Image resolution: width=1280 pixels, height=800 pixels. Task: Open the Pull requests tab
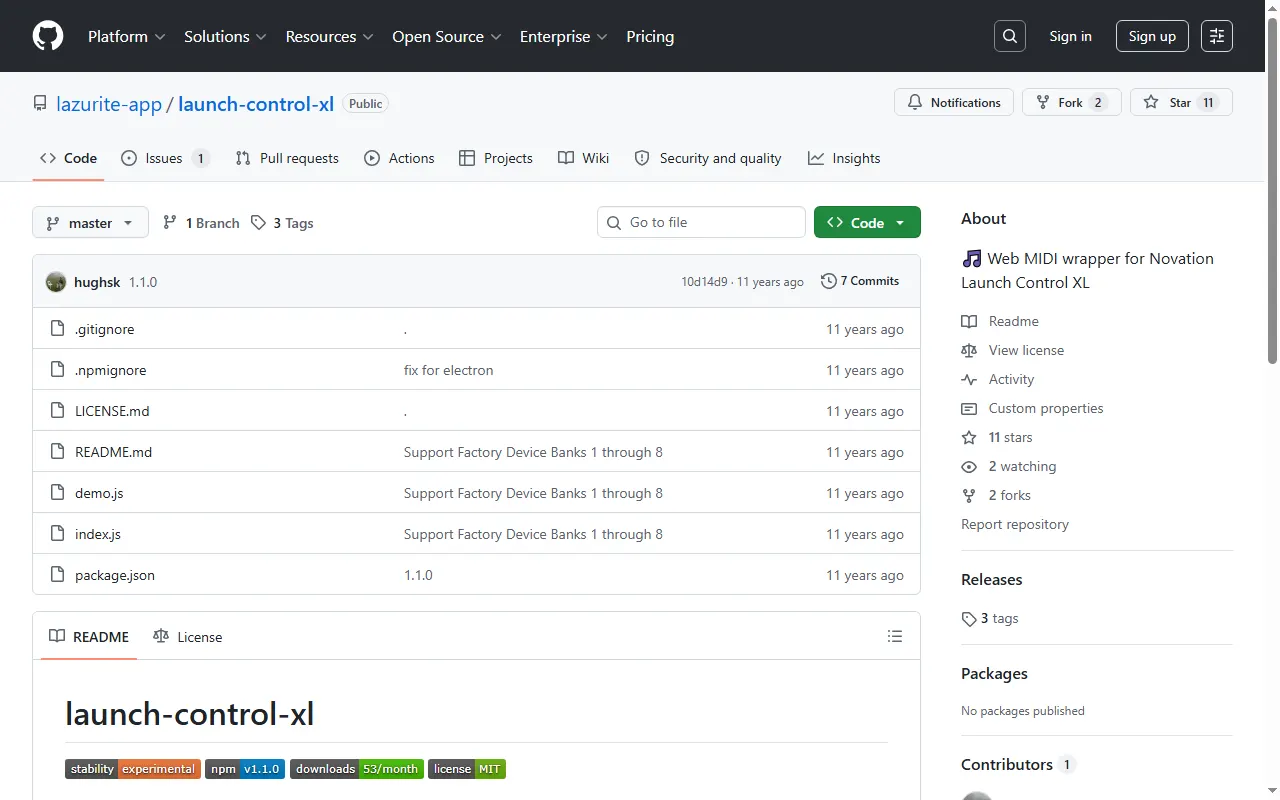click(287, 158)
